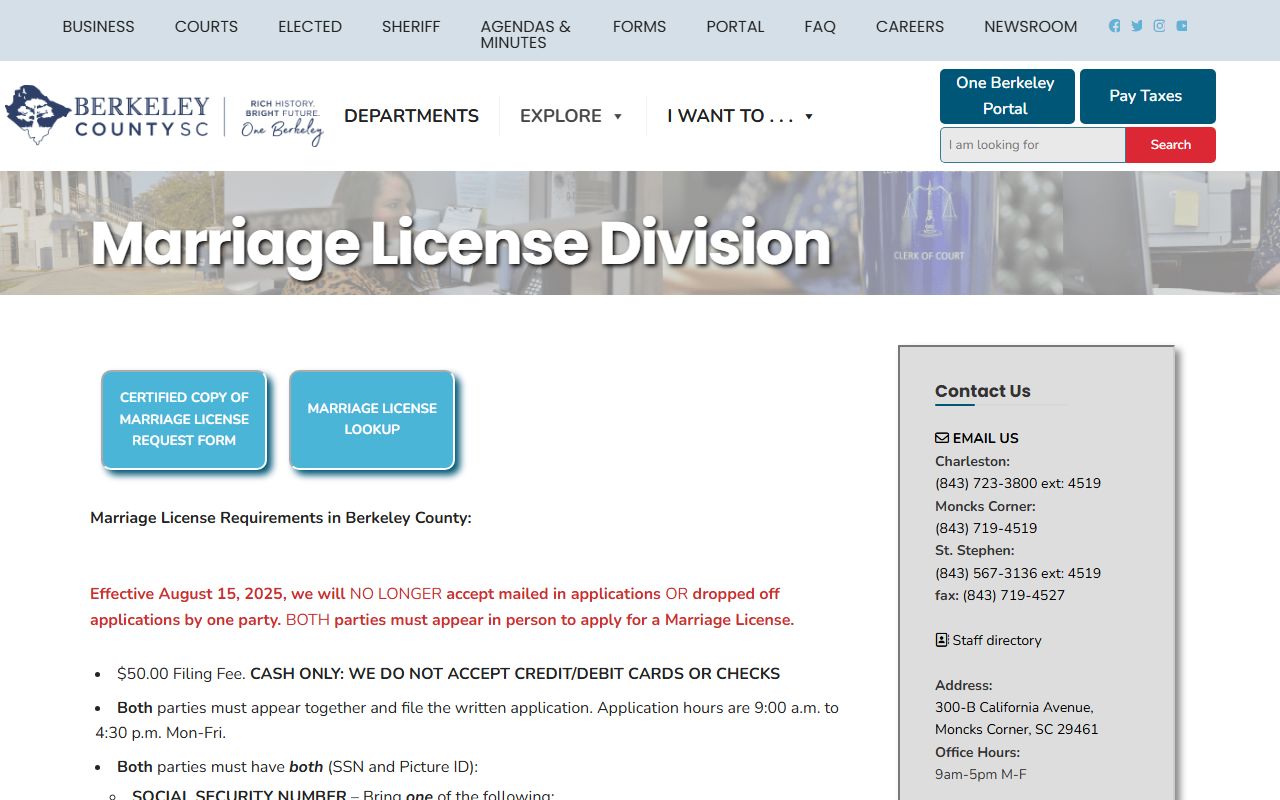Image resolution: width=1280 pixels, height=800 pixels.
Task: Click the Staff directory contact card icon
Action: coord(942,640)
